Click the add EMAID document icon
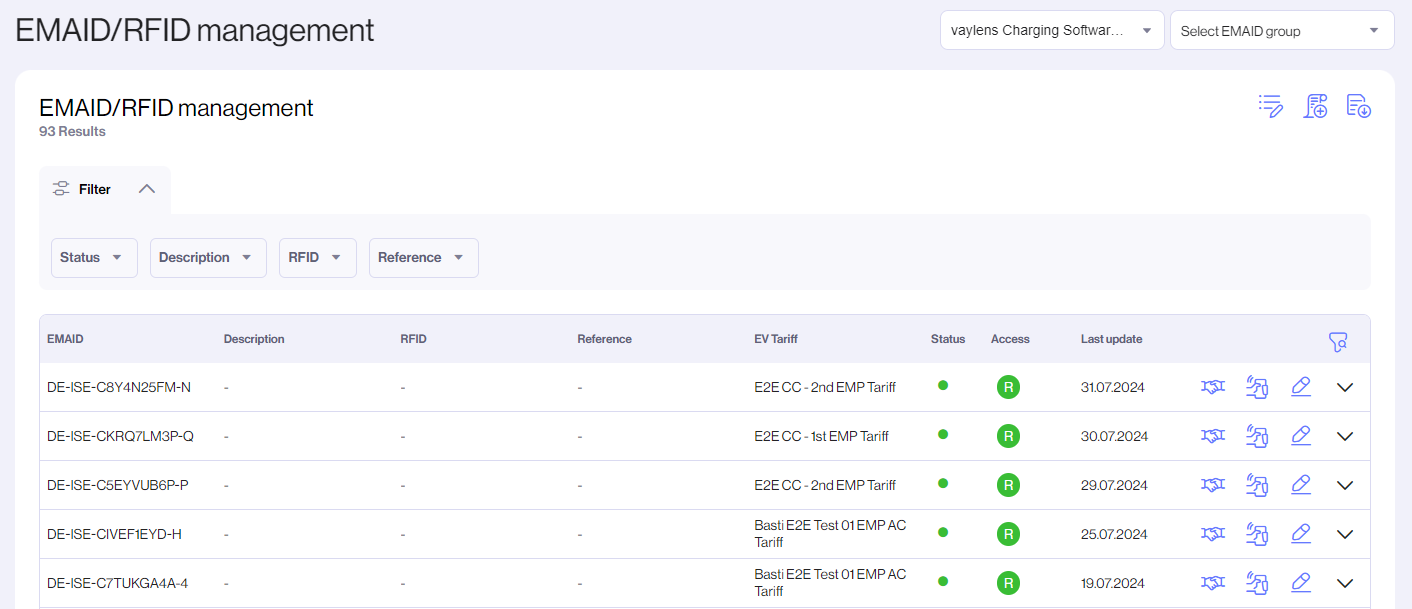 tap(1315, 106)
